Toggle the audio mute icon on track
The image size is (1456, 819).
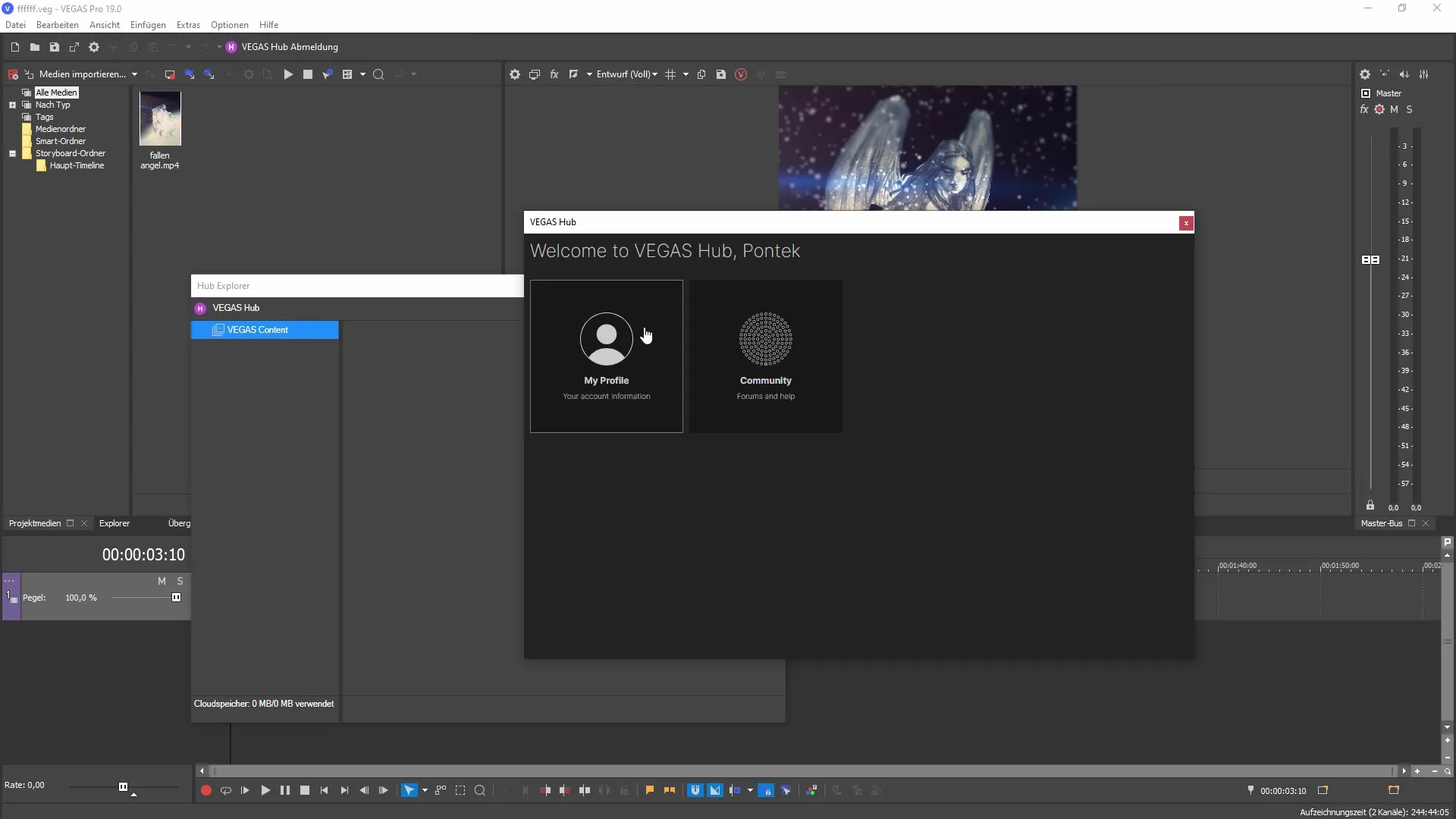161,580
